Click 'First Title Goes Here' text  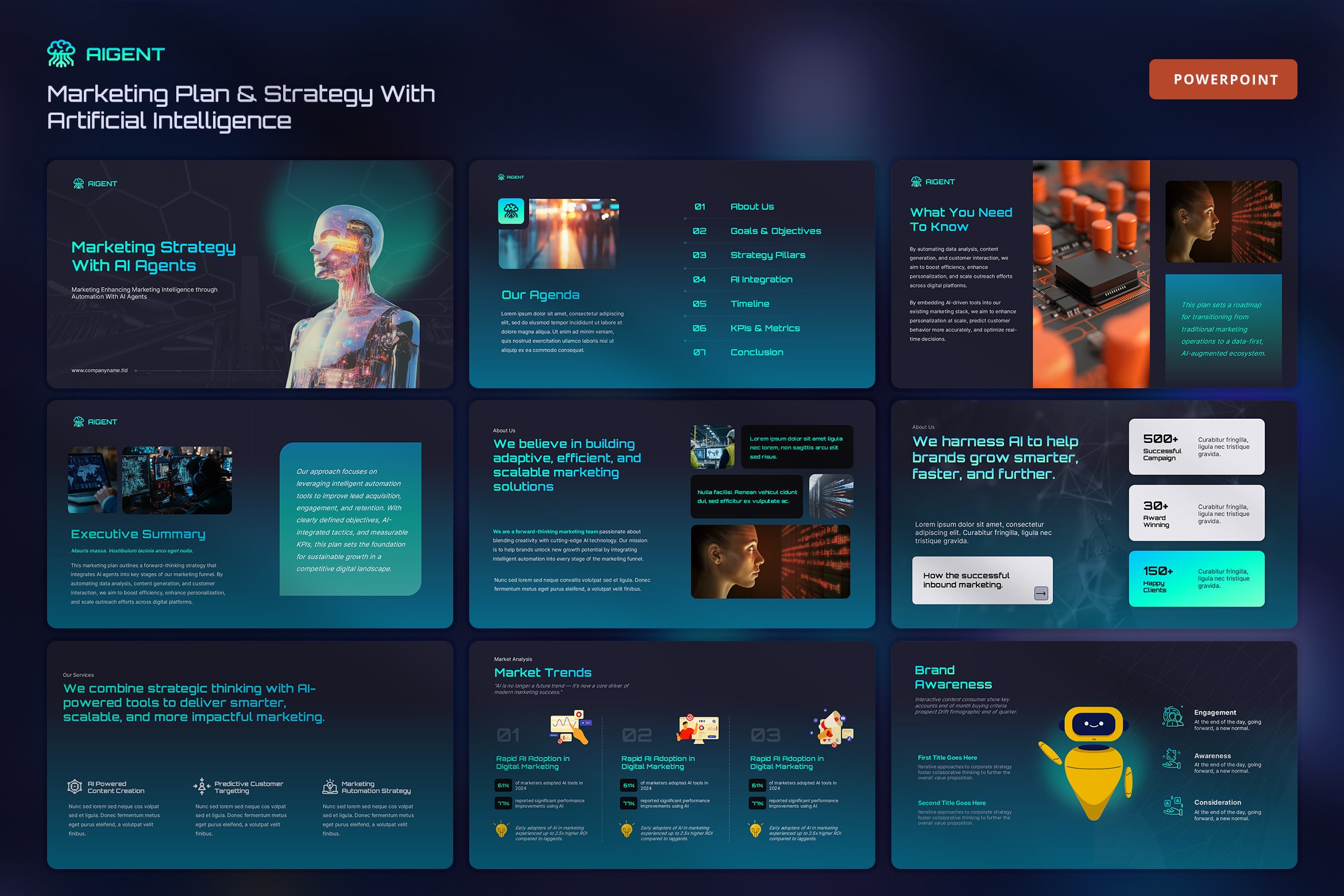(947, 758)
